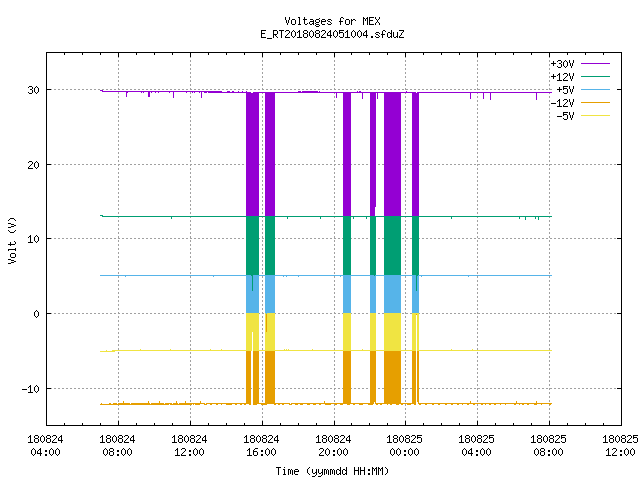
Task: Select the filename E_RT20180824051004.sfduZ subtitle
Action: pos(332,34)
